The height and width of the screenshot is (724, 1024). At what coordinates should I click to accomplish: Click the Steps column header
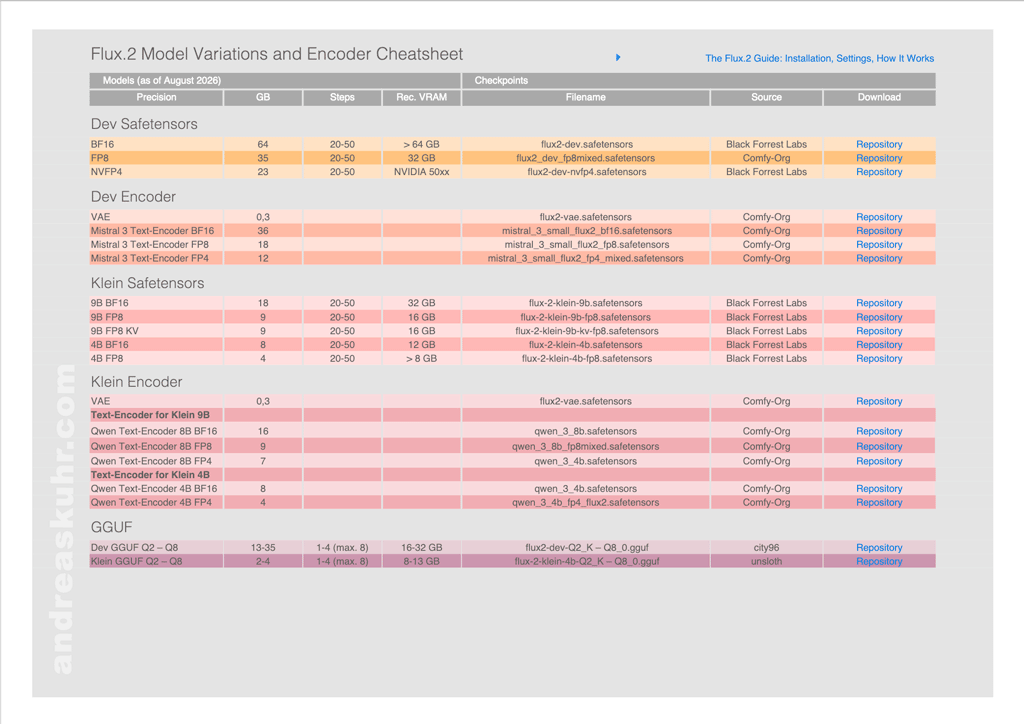(x=342, y=97)
